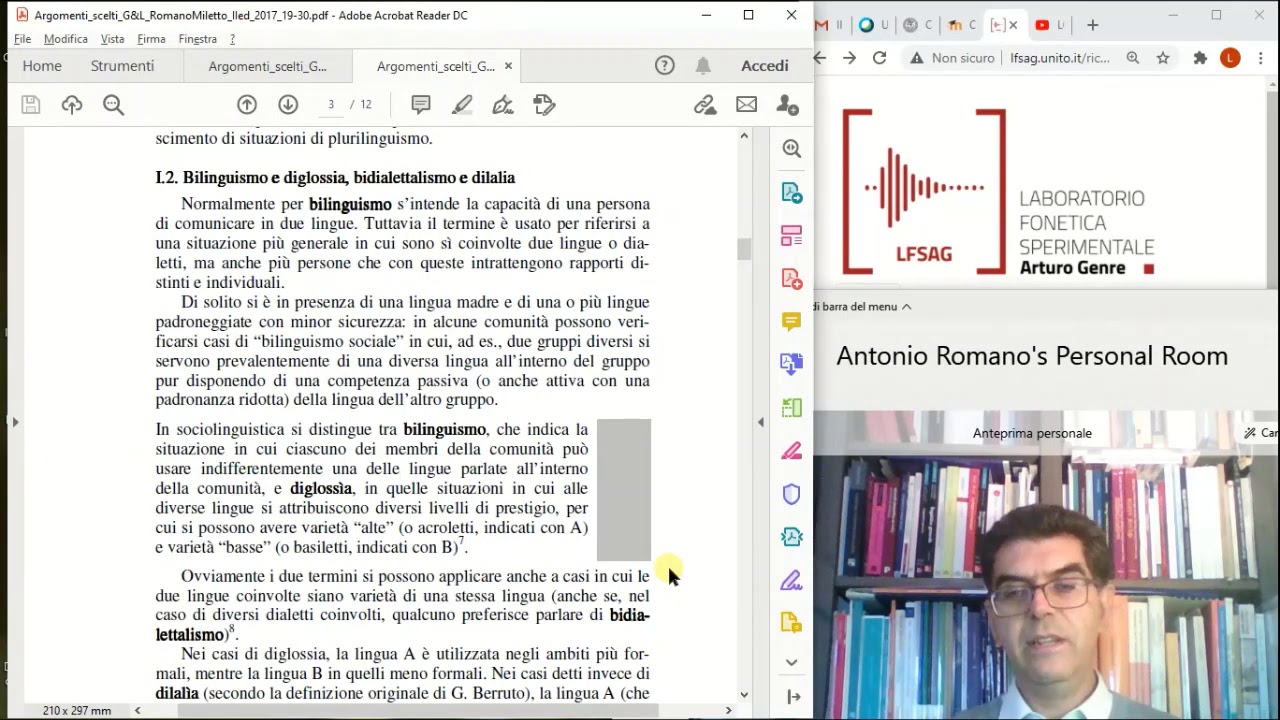Open the Fill & Sign tool in sidebar
1280x720 pixels.
pyautogui.click(x=792, y=580)
